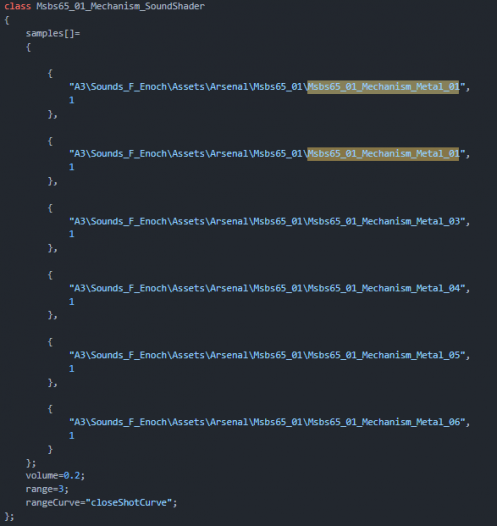Click the volume=0.2 line
Viewport: 497px width, 526px height.
[55, 476]
